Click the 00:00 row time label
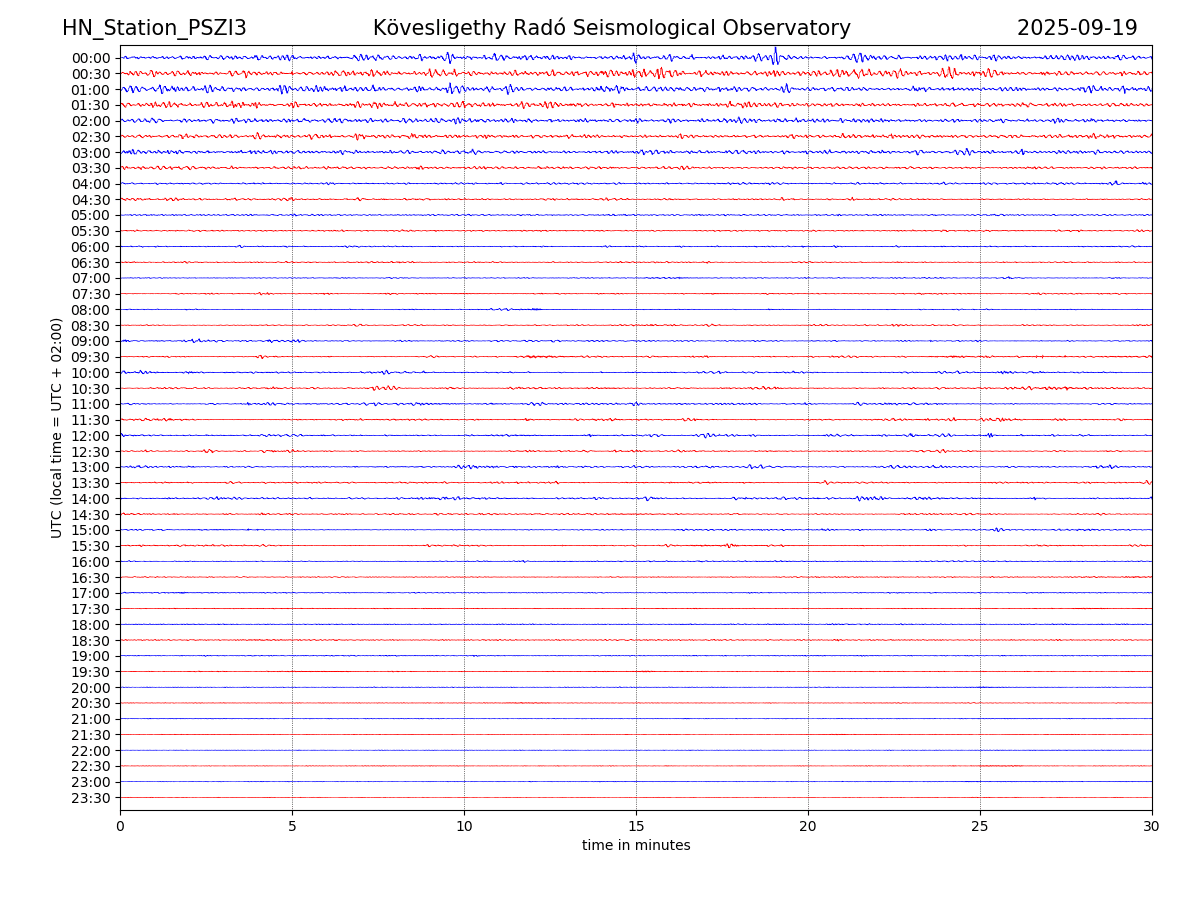The width and height of the screenshot is (1200, 900). pyautogui.click(x=91, y=58)
